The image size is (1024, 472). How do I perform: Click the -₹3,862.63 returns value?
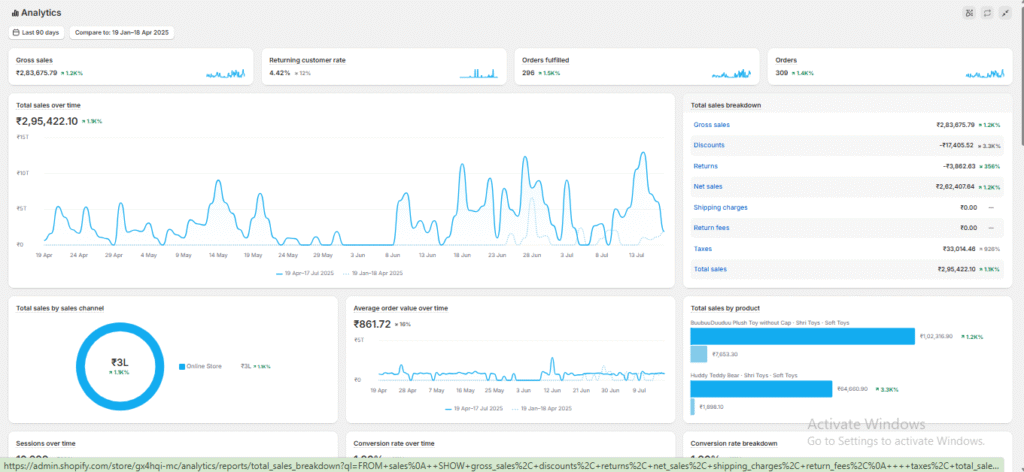tap(959, 166)
